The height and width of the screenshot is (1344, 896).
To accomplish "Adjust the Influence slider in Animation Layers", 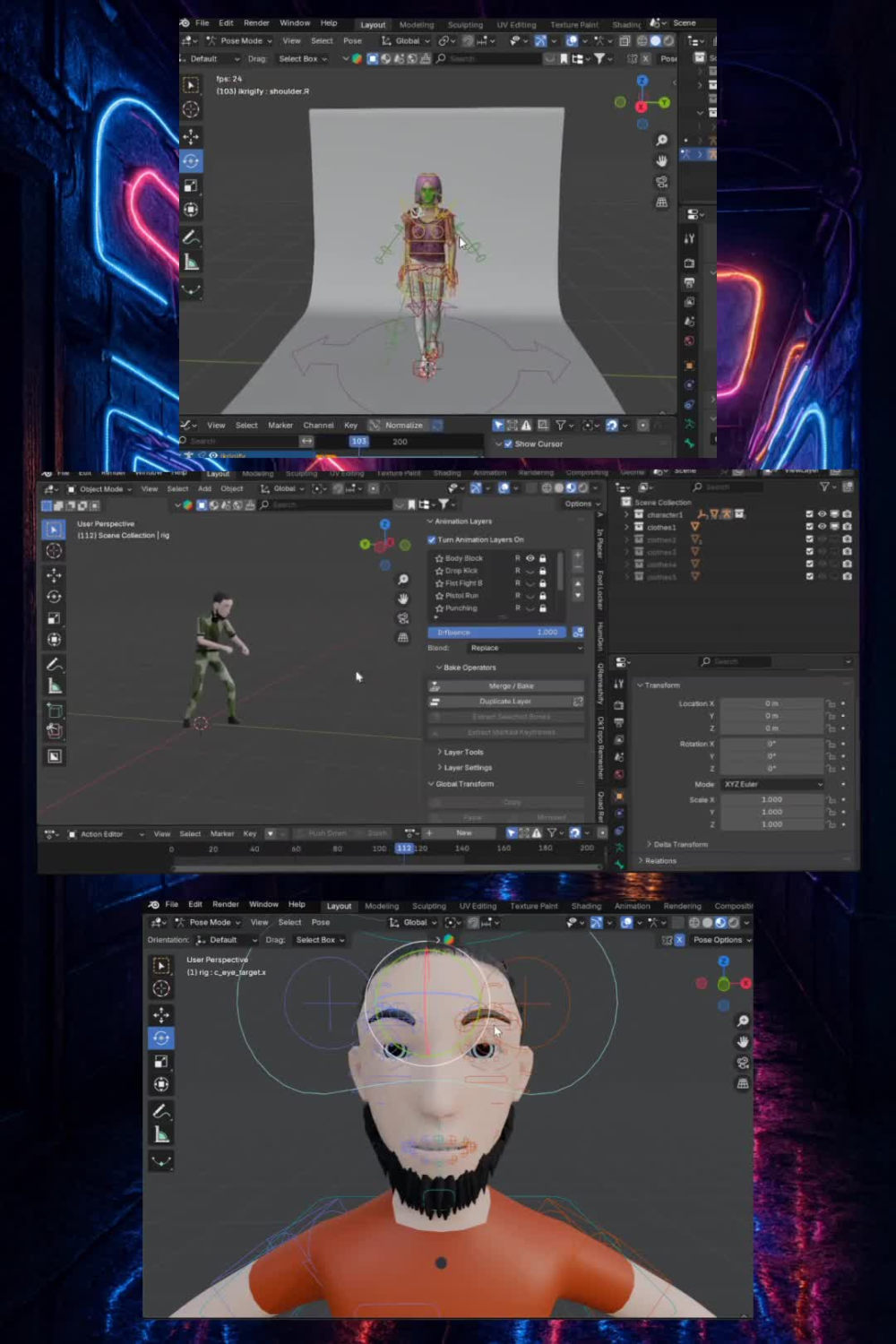I will 497,633.
